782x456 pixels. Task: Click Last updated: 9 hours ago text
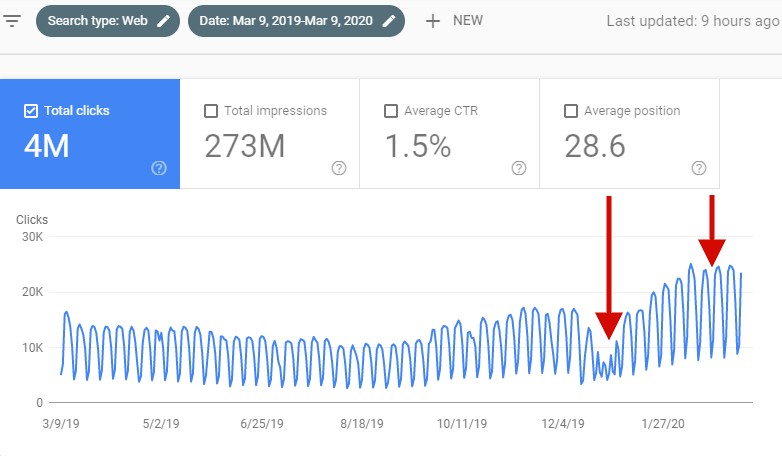[x=693, y=21]
